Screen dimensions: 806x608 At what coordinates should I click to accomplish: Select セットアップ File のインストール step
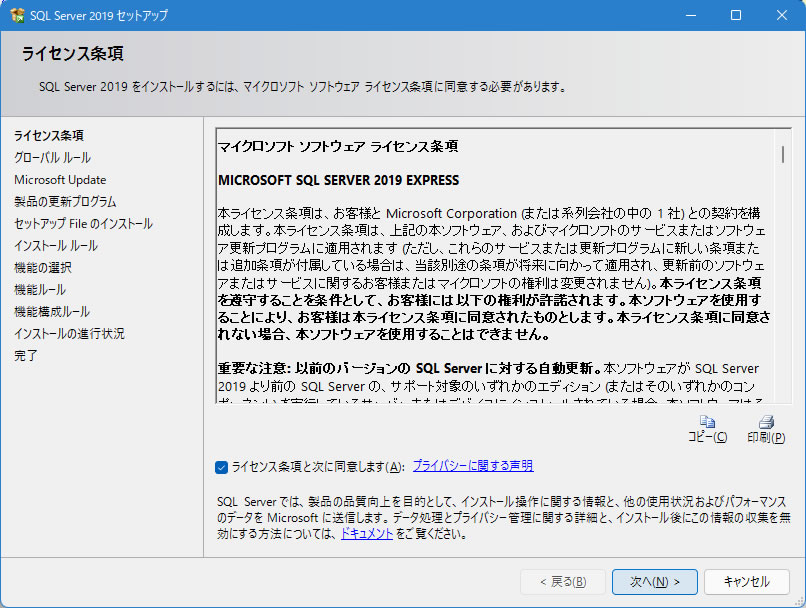coord(83,223)
